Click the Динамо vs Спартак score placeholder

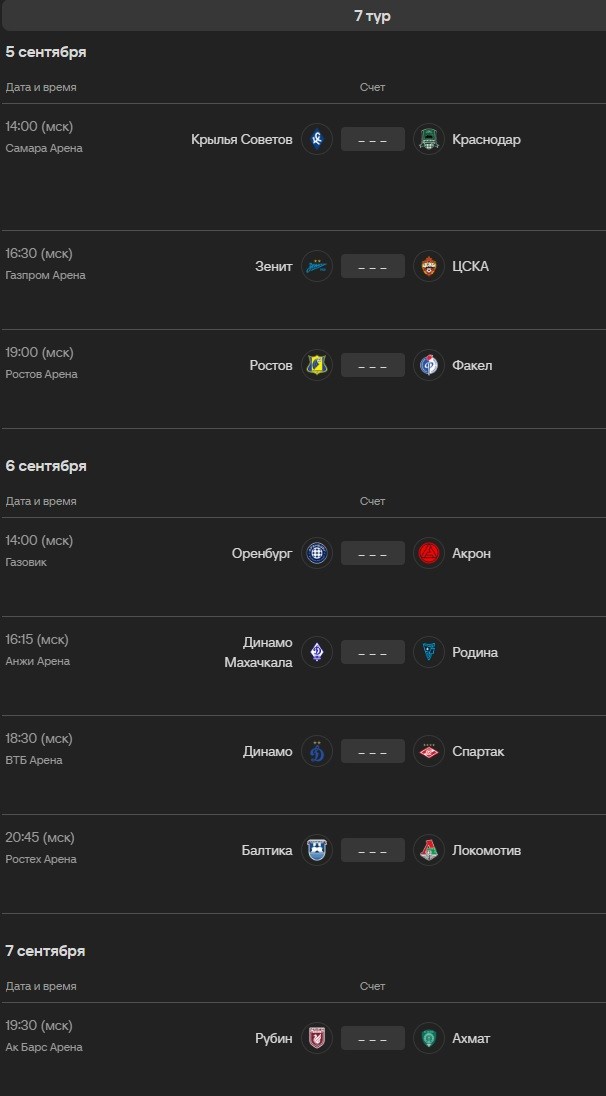[x=373, y=751]
